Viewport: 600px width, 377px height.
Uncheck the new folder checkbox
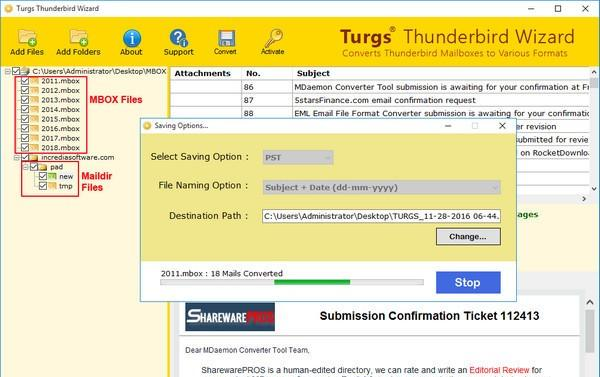click(x=43, y=176)
